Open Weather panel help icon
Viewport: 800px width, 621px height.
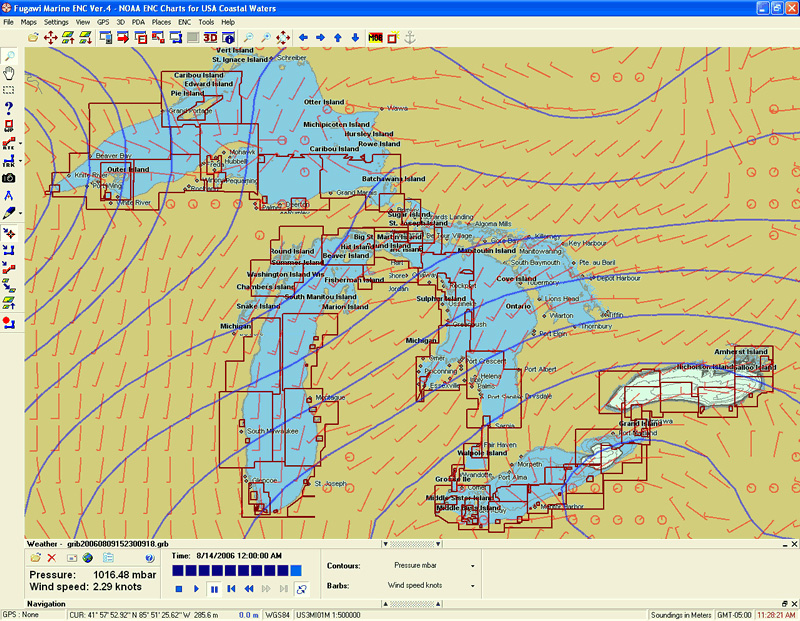149,558
